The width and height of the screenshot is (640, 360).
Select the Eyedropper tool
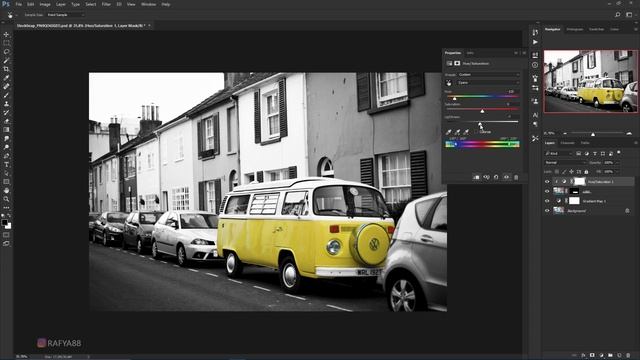(6, 78)
